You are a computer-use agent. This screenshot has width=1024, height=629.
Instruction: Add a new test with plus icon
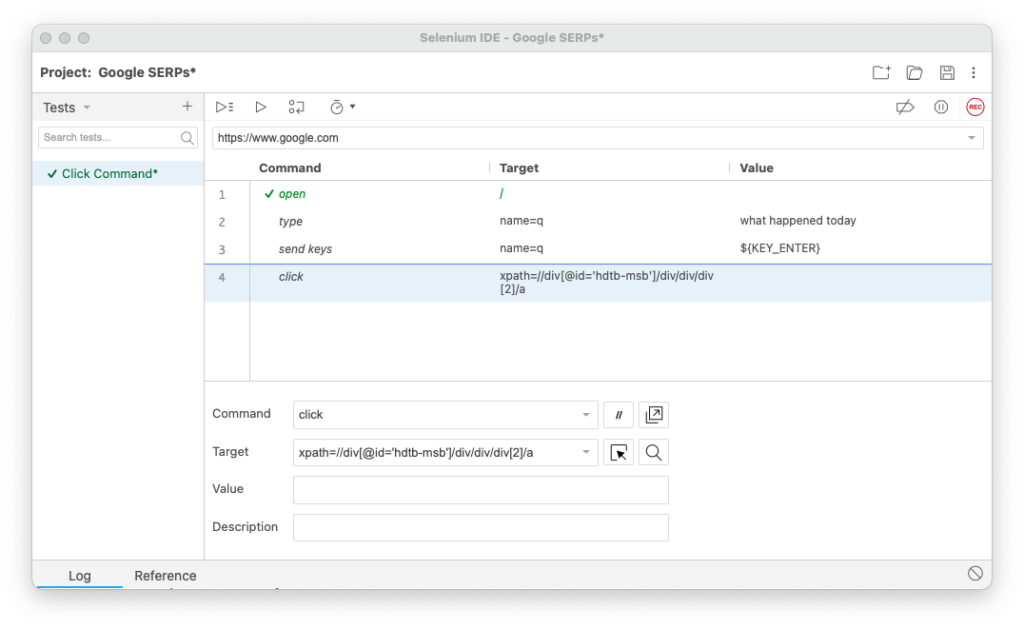187,106
